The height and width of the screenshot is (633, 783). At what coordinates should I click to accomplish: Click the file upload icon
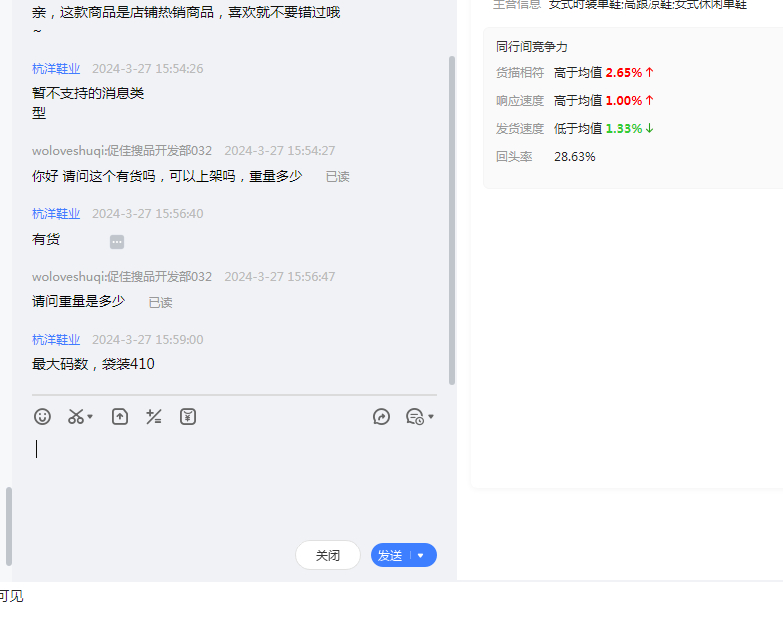click(x=120, y=417)
